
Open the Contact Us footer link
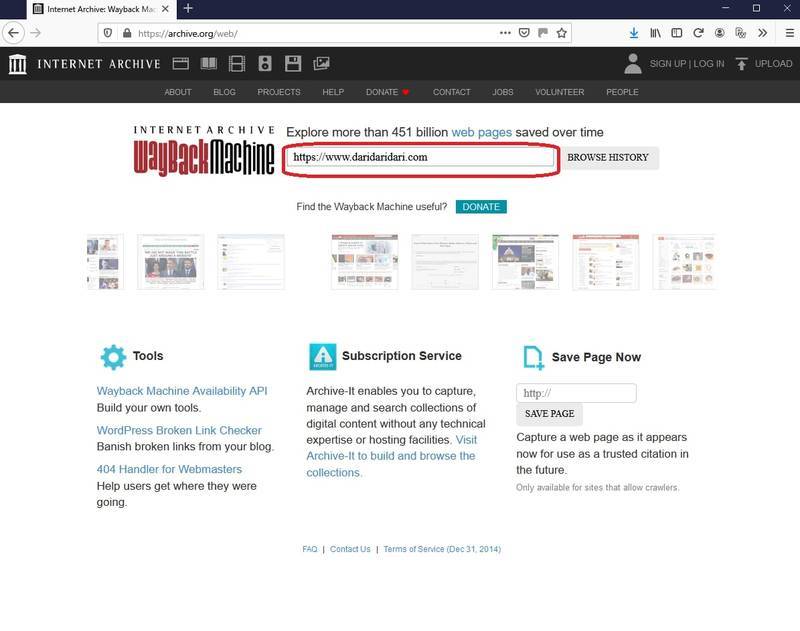[350, 549]
